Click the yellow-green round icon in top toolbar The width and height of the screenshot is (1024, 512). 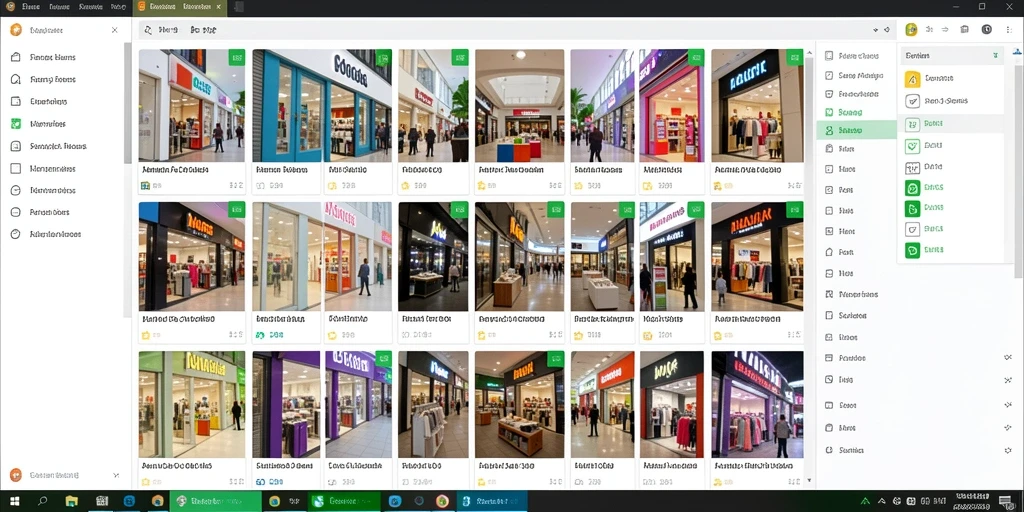(x=912, y=29)
